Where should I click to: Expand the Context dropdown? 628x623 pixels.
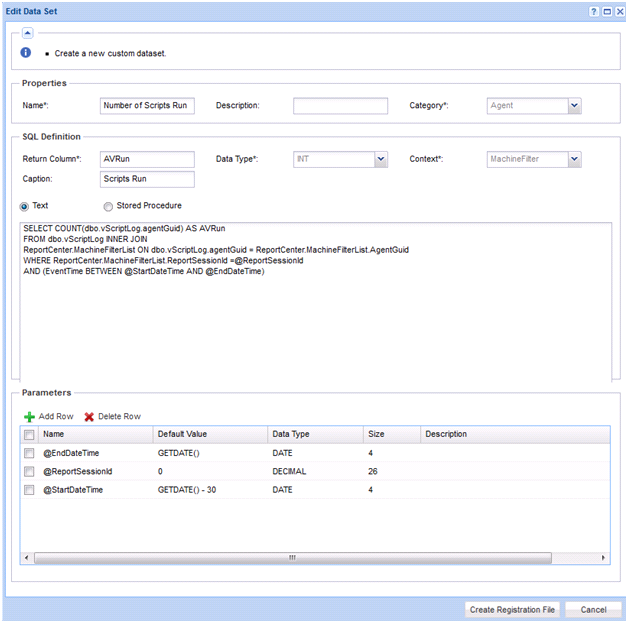(x=574, y=159)
